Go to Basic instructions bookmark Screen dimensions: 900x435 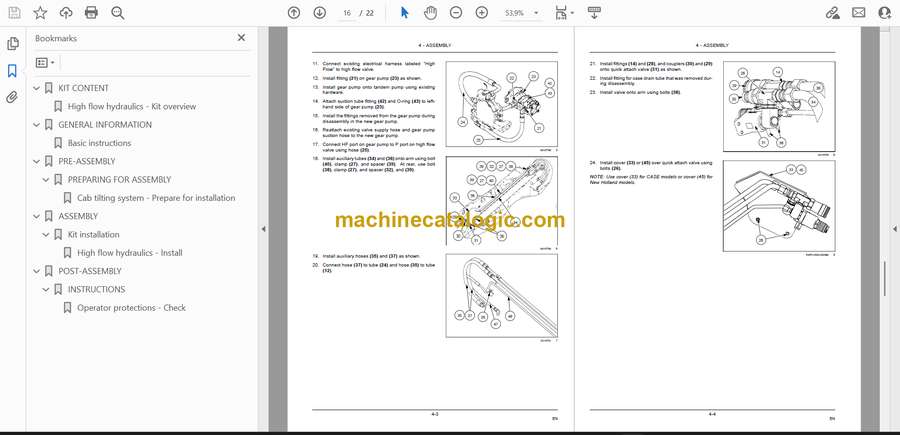click(99, 143)
